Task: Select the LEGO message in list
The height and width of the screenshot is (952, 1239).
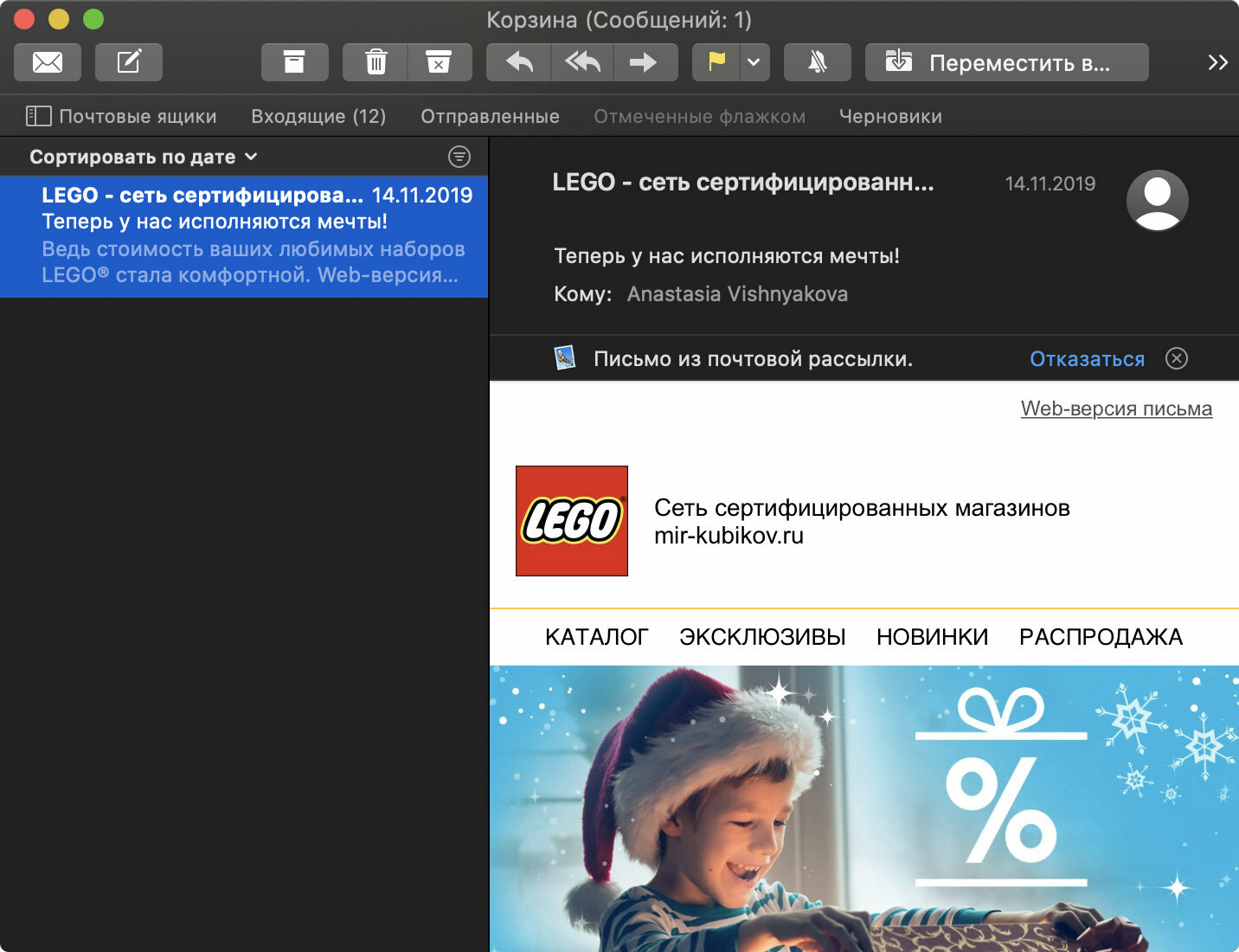Action: 244,236
